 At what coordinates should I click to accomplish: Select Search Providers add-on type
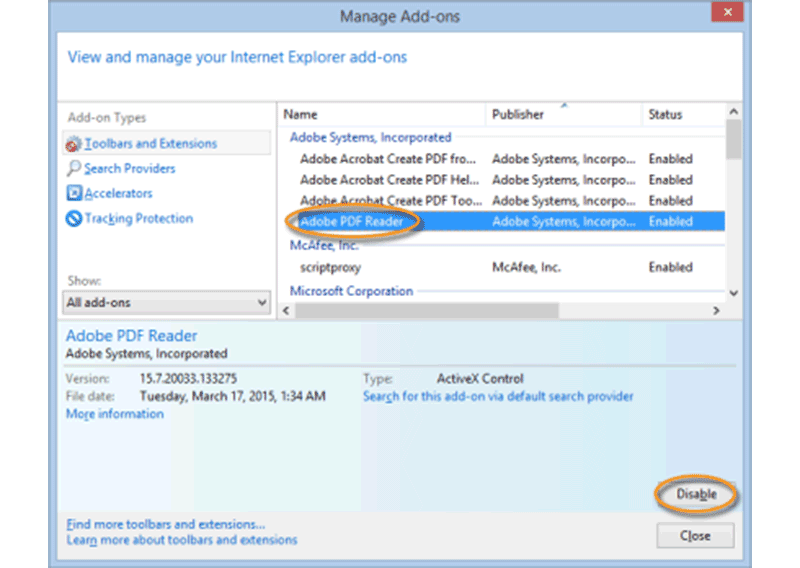point(130,168)
